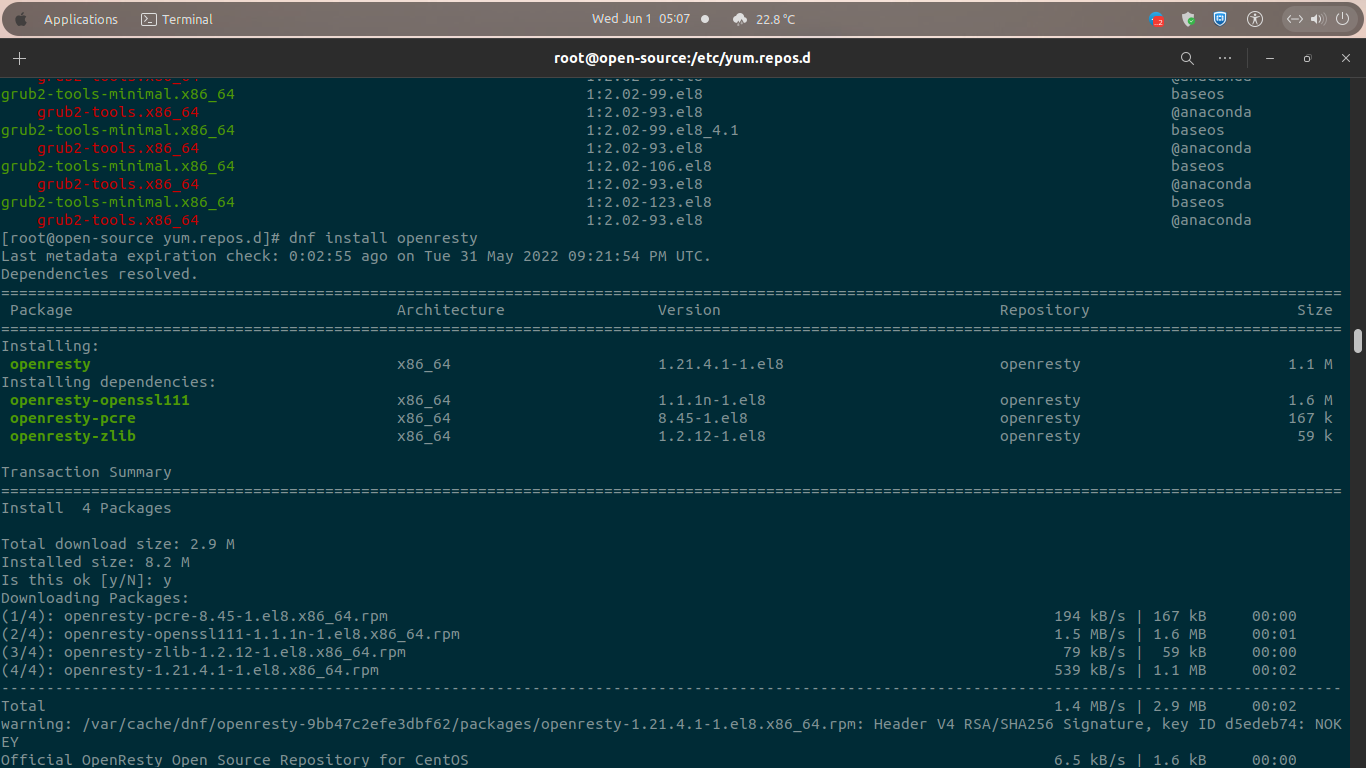Click the power icon in system menu

pos(1342,19)
